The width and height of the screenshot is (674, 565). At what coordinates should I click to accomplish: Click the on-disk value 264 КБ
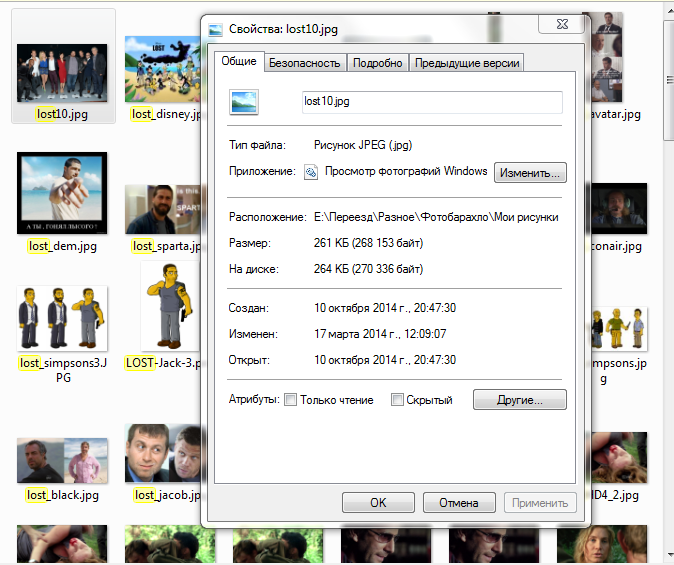pos(368,269)
